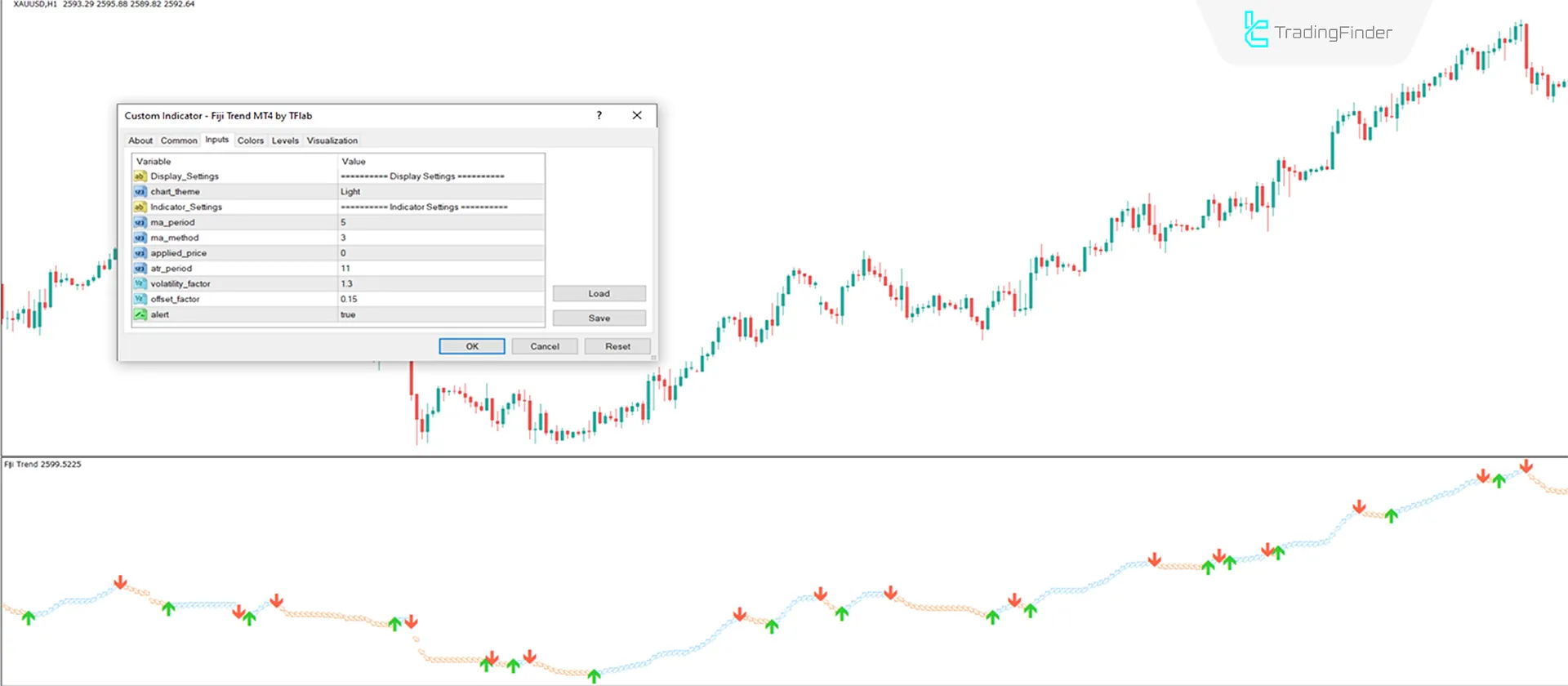Viewport: 1568px width, 686px height.
Task: Open the chart_theme Light value dropdown
Action: (x=441, y=192)
